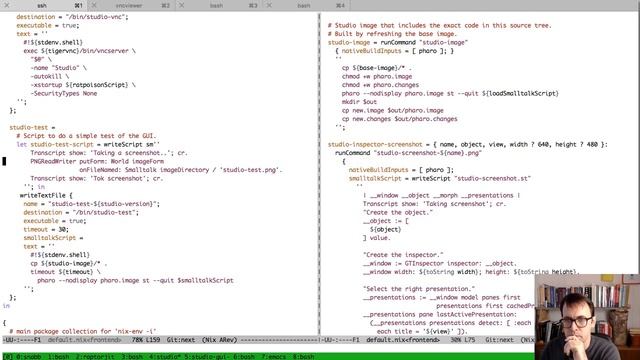Close the vncviewer tab with its X icon

[94, 5]
